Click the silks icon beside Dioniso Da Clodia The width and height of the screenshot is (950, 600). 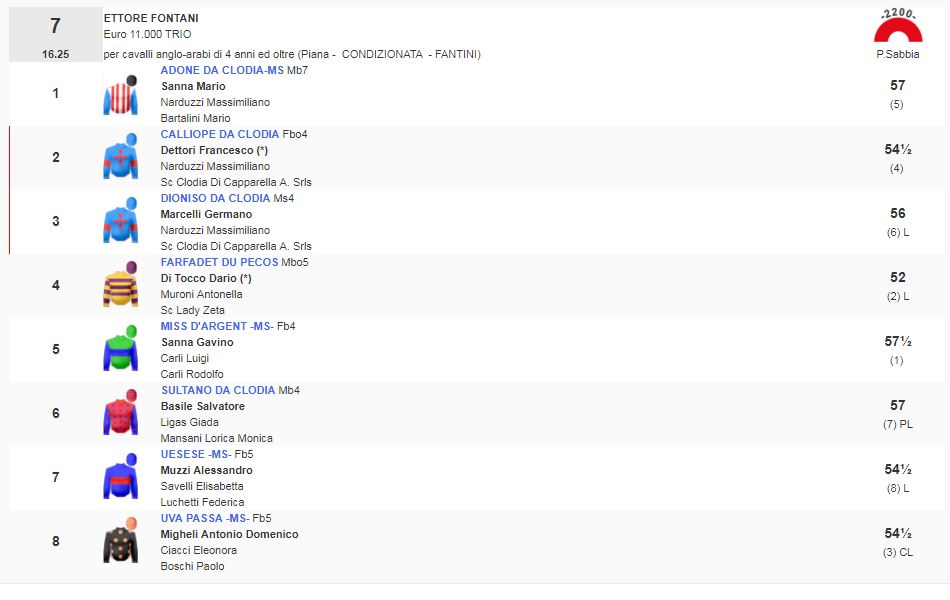click(120, 222)
